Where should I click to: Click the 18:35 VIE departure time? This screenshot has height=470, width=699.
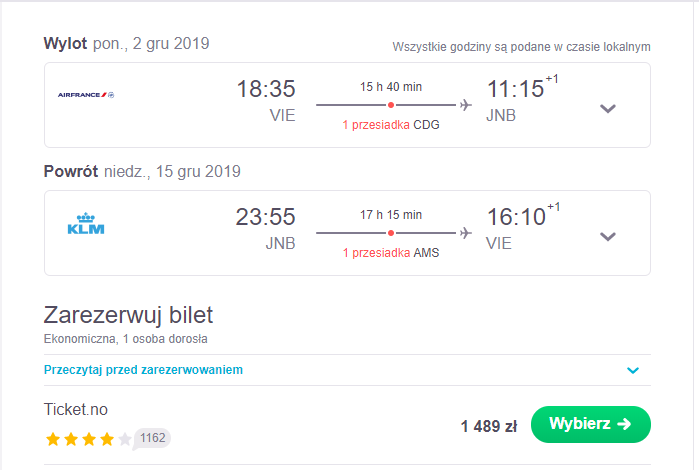pyautogui.click(x=266, y=88)
